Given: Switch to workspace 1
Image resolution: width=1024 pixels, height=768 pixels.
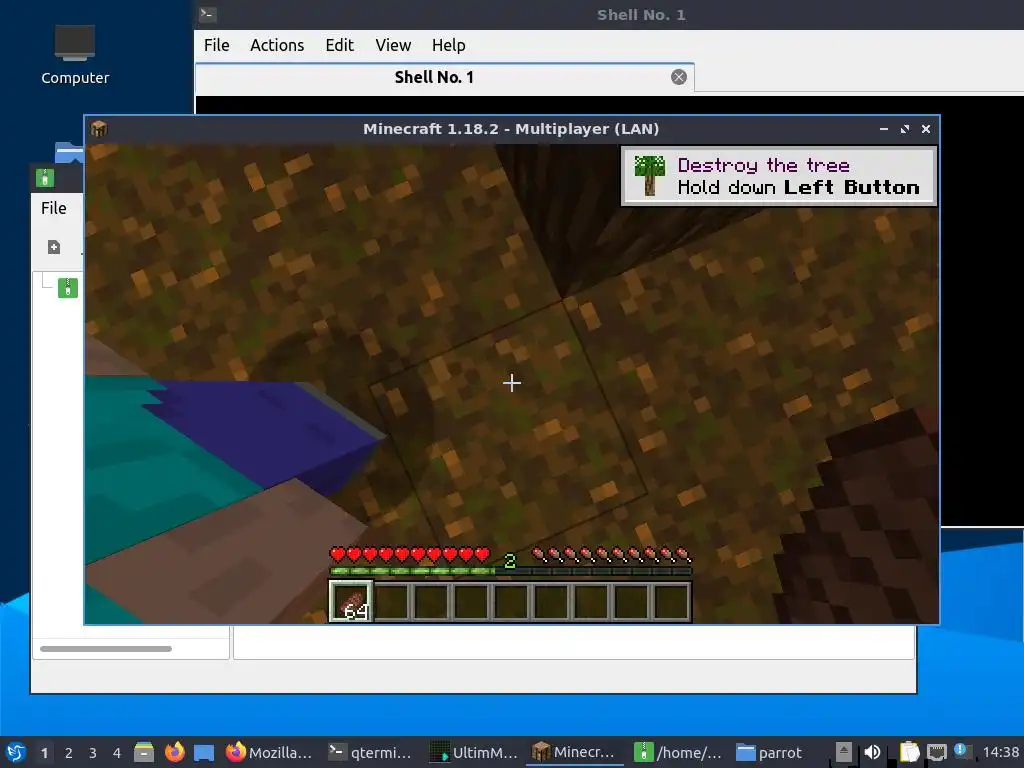Looking at the screenshot, I should click(44, 753).
